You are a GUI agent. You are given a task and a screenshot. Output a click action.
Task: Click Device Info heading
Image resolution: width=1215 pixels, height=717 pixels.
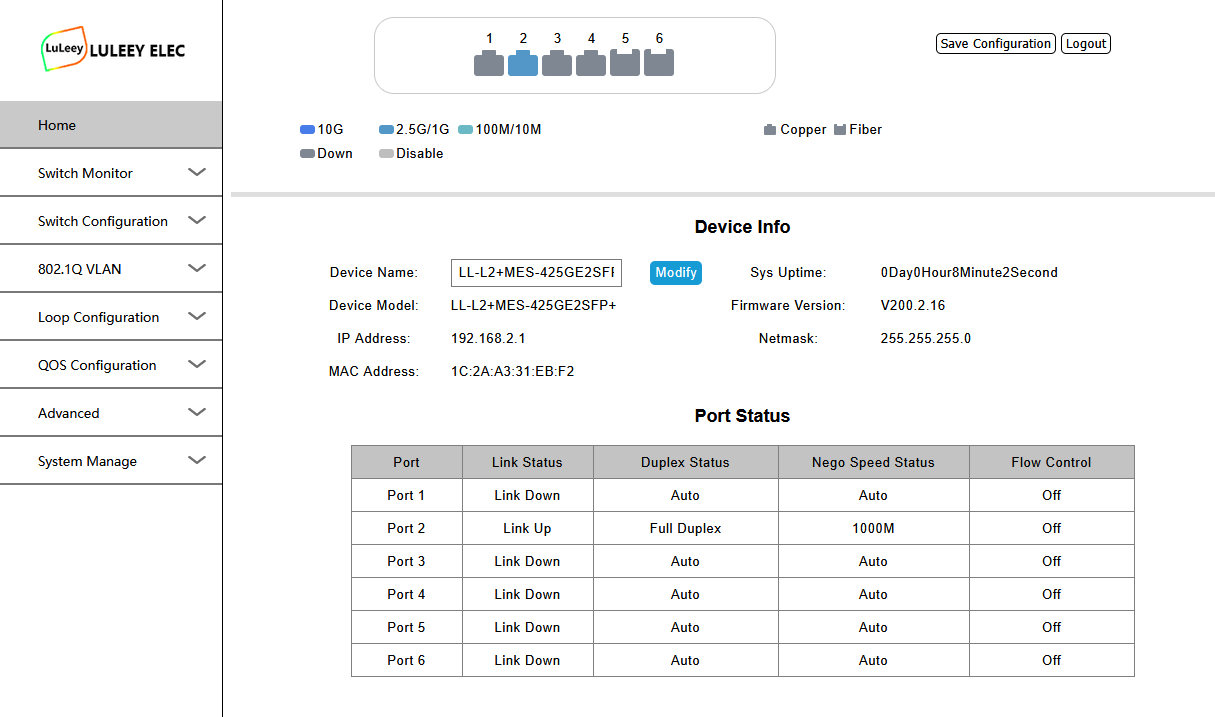[x=743, y=227]
